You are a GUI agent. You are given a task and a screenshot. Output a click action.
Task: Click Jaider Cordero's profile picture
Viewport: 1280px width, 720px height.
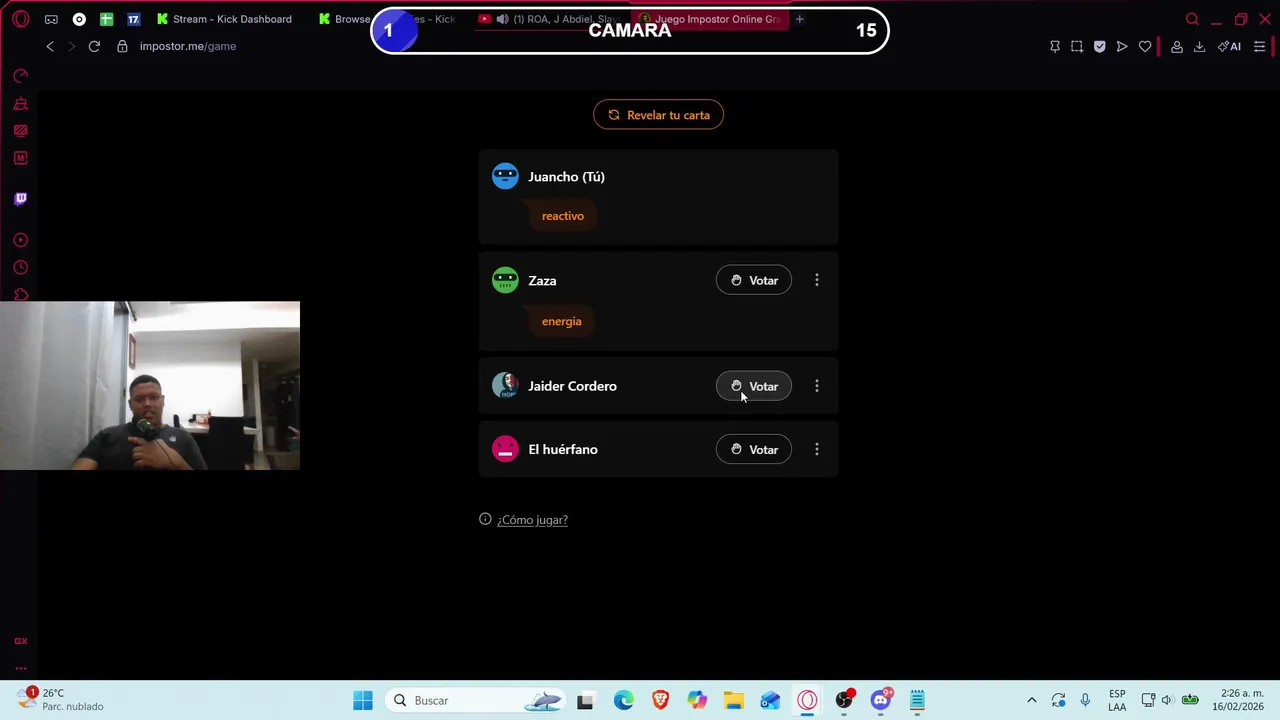coord(505,386)
